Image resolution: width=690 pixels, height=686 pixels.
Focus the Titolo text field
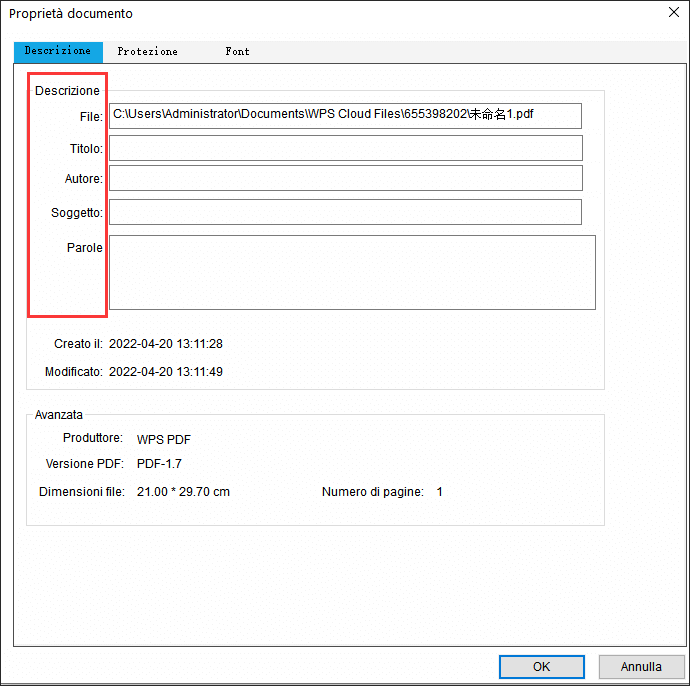(345, 148)
